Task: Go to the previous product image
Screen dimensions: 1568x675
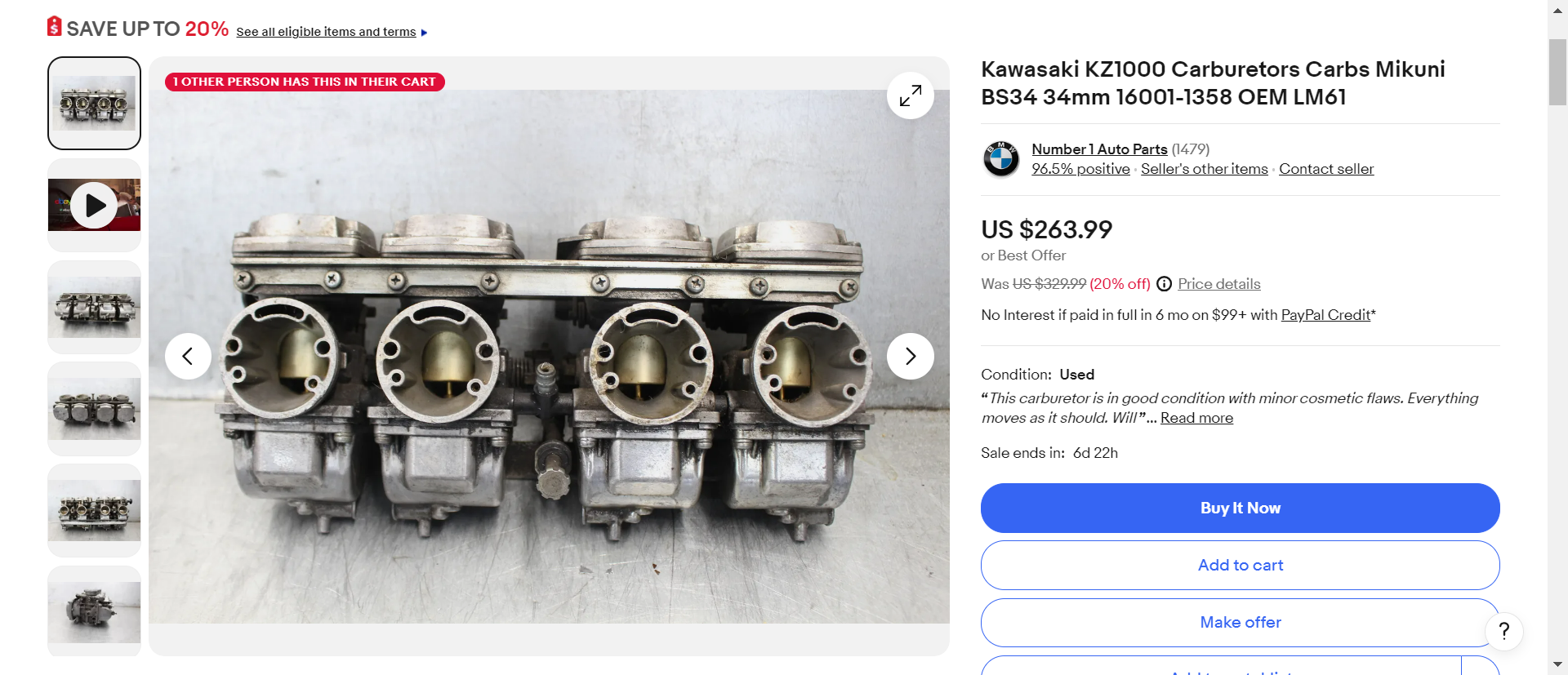Action: tap(188, 356)
